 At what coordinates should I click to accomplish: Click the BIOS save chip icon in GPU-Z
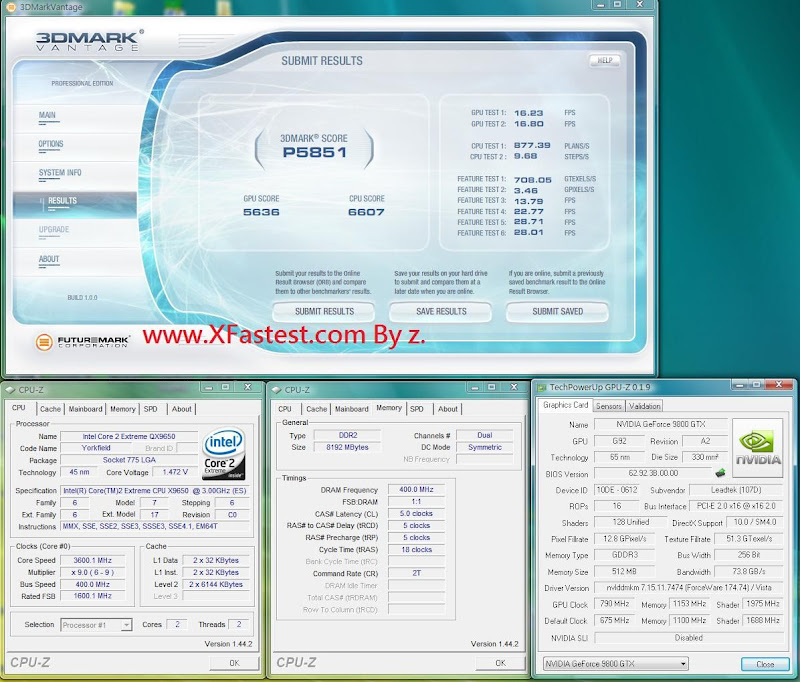720,473
